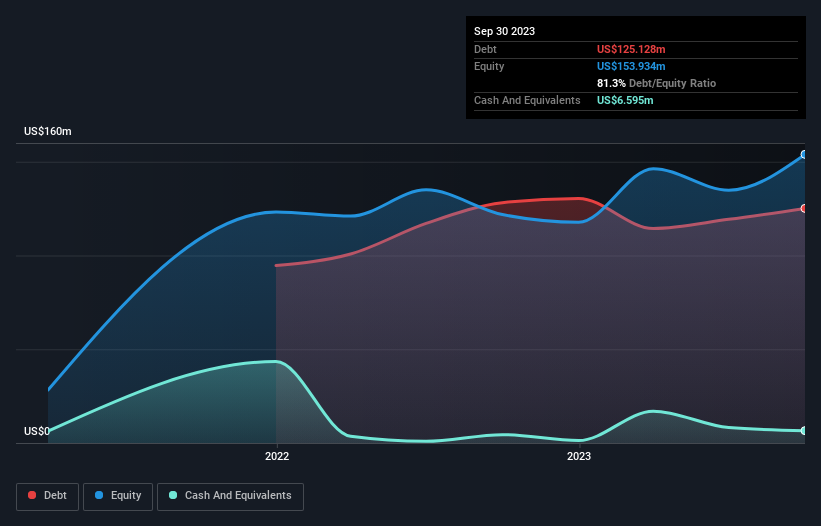
Task: Click tooltip Cash And Equivalents row label
Action: (x=527, y=100)
